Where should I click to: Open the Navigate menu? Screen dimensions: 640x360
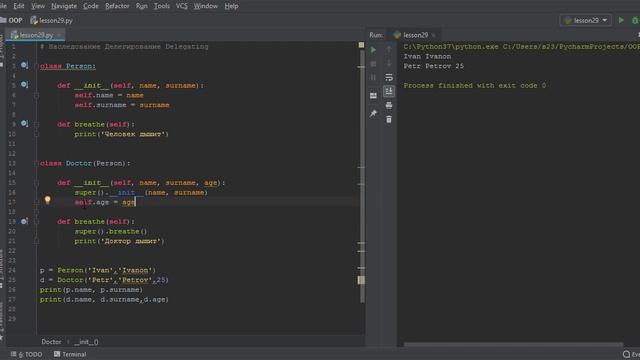(64, 6)
